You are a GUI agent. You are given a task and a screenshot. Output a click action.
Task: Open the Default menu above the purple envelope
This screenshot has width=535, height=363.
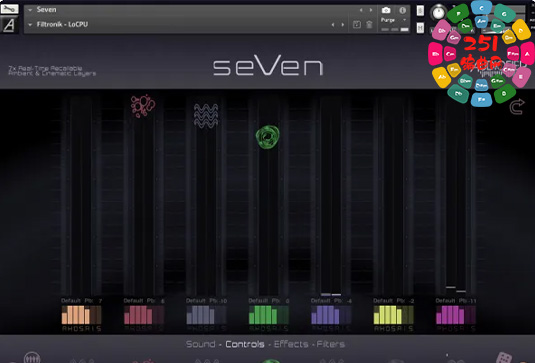pyautogui.click(x=321, y=301)
